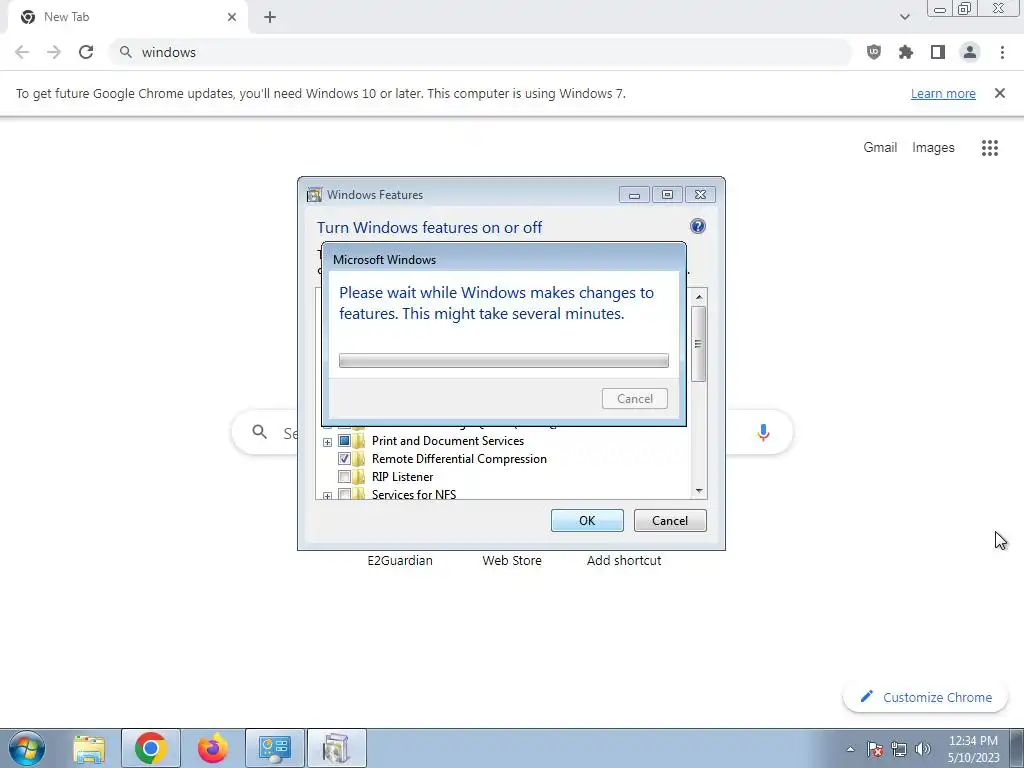Toggle the Print and Document Services checkbox
Image resolution: width=1024 pixels, height=768 pixels.
pos(344,441)
